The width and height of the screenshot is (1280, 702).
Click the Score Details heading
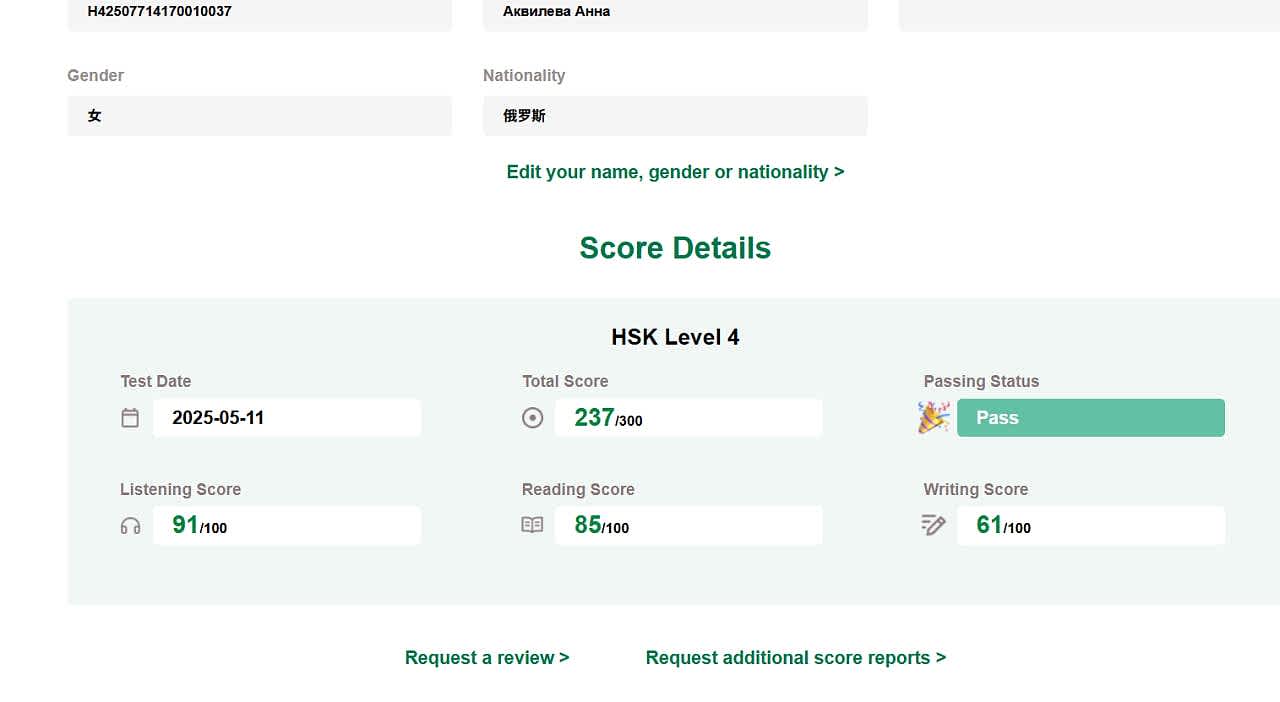click(x=675, y=248)
